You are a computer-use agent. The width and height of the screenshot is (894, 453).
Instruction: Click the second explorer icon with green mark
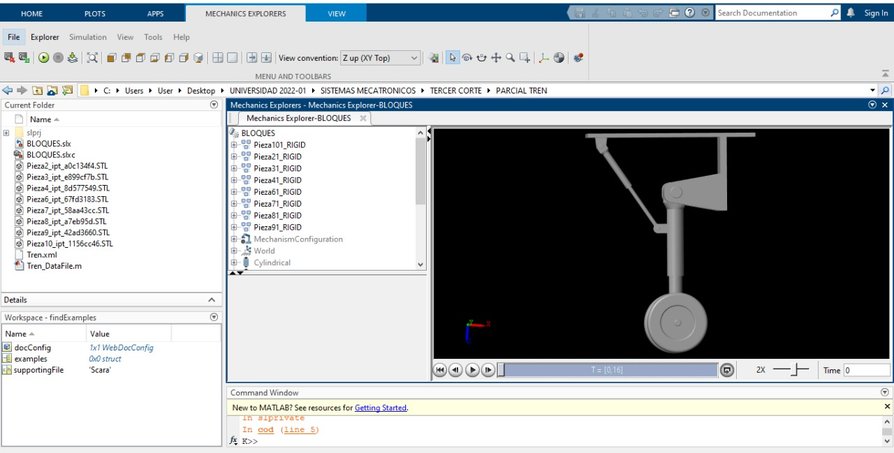tap(24, 58)
